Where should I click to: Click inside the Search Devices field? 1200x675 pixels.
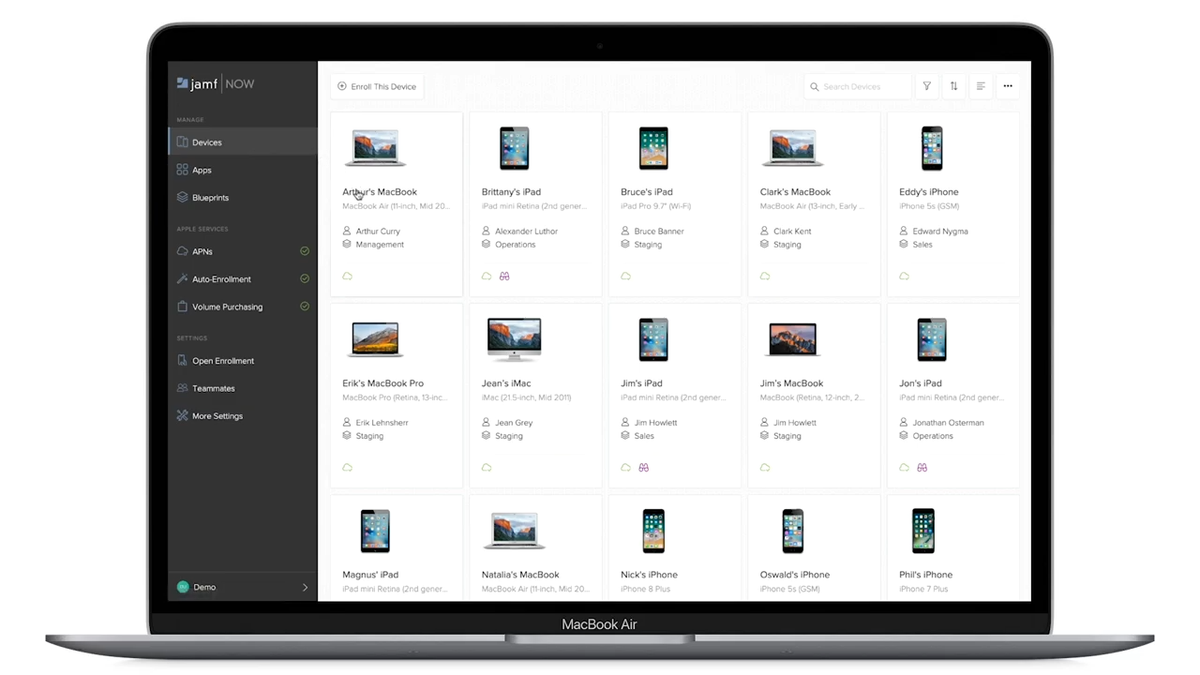coord(857,86)
